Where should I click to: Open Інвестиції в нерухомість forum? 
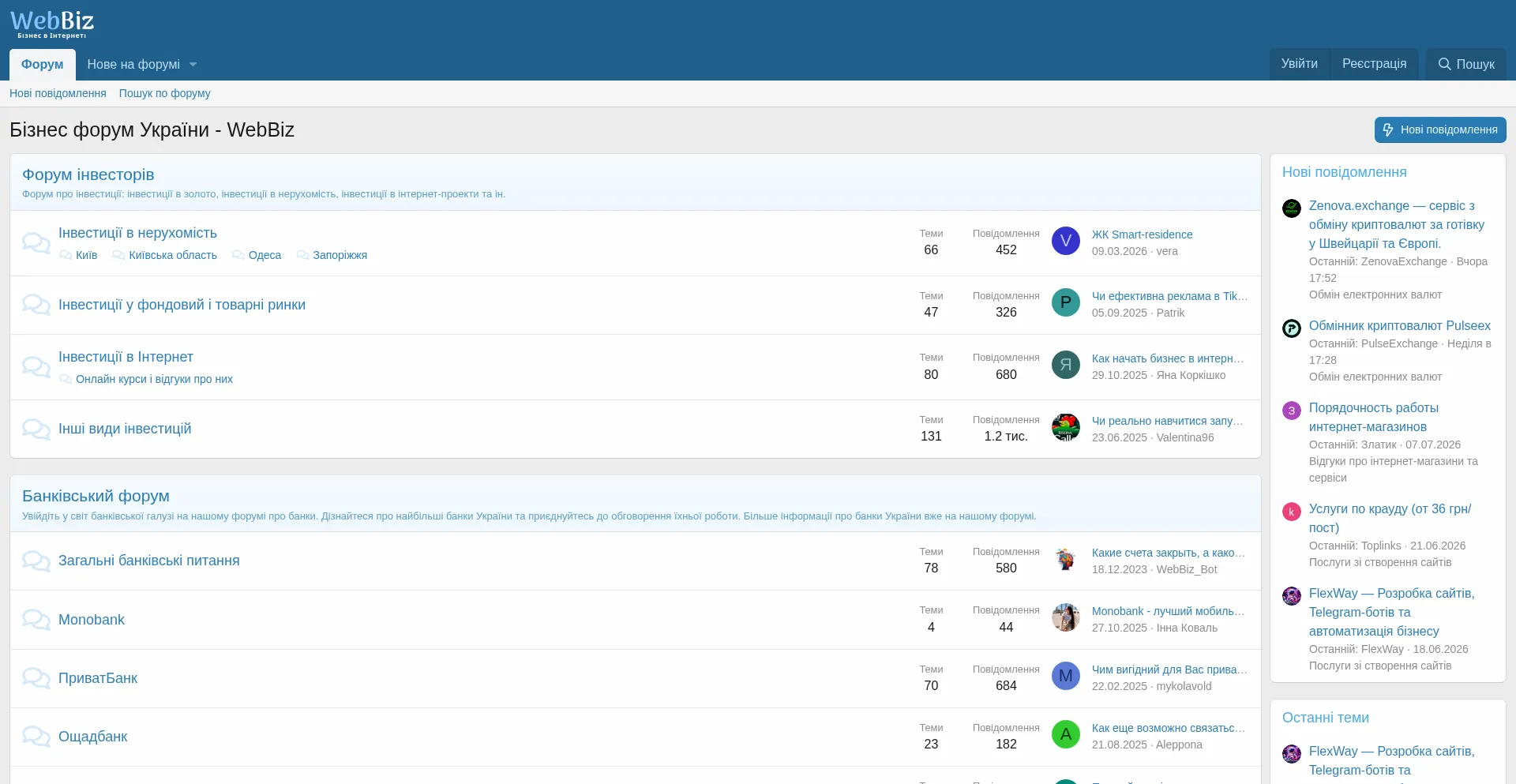tap(137, 233)
